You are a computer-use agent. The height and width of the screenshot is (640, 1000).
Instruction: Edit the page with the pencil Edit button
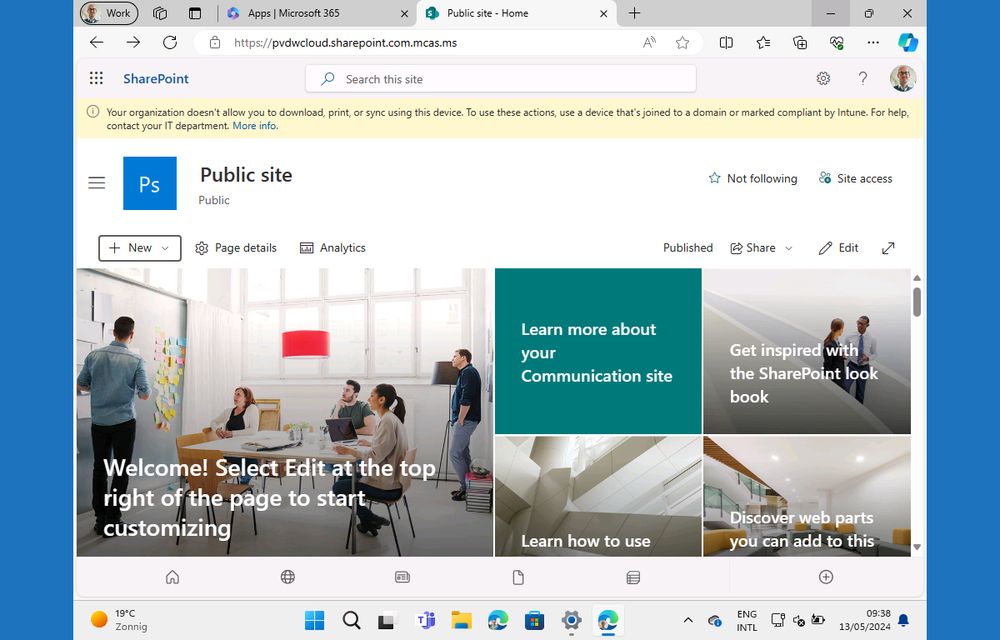(839, 248)
